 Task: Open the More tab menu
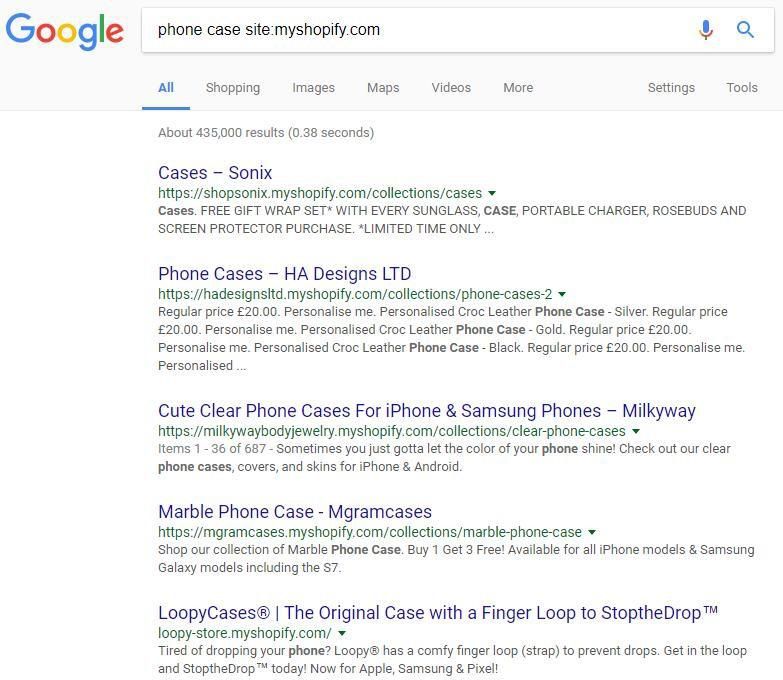tap(518, 88)
